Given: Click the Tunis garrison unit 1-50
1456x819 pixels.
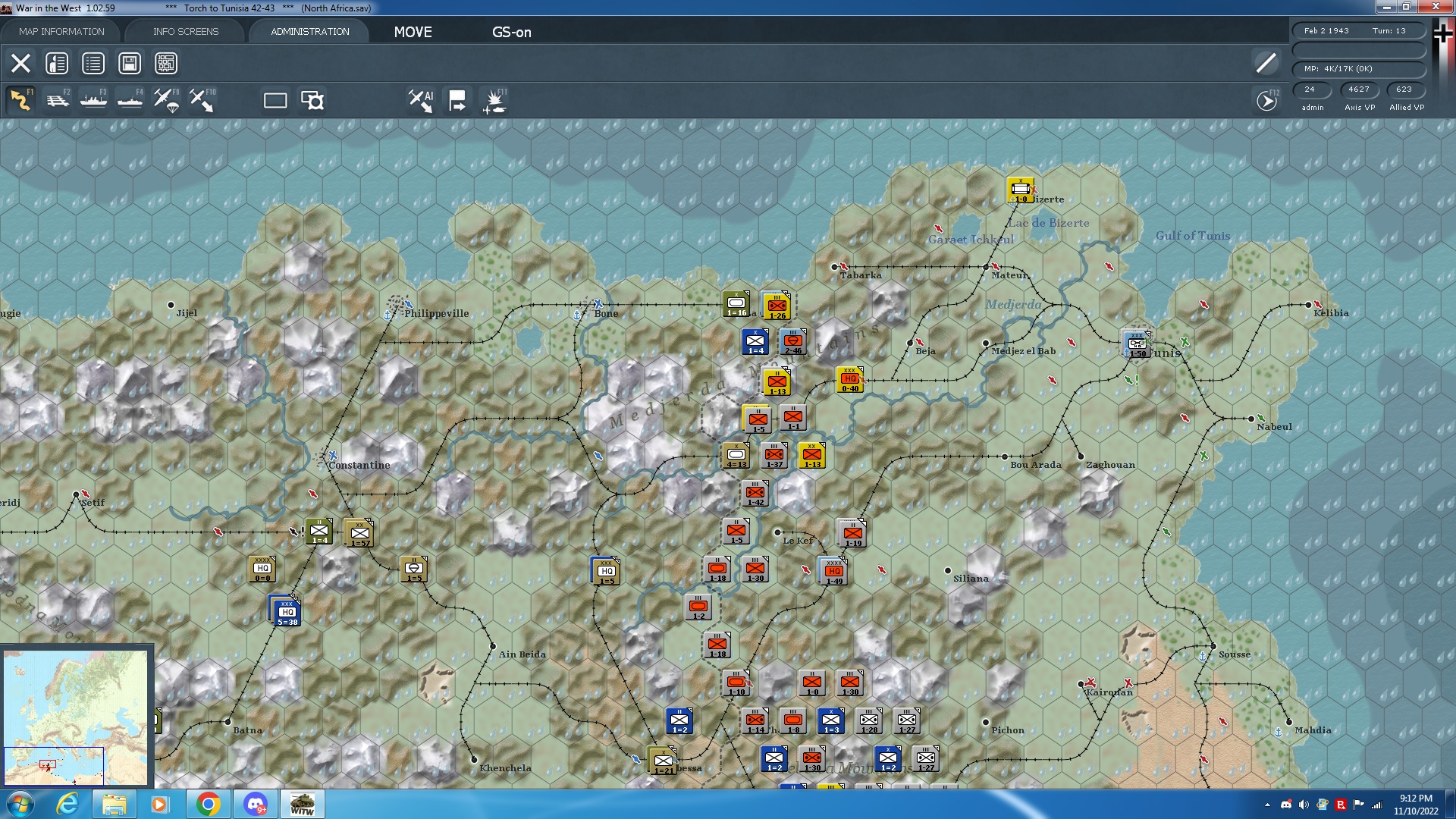Looking at the screenshot, I should tap(1137, 344).
